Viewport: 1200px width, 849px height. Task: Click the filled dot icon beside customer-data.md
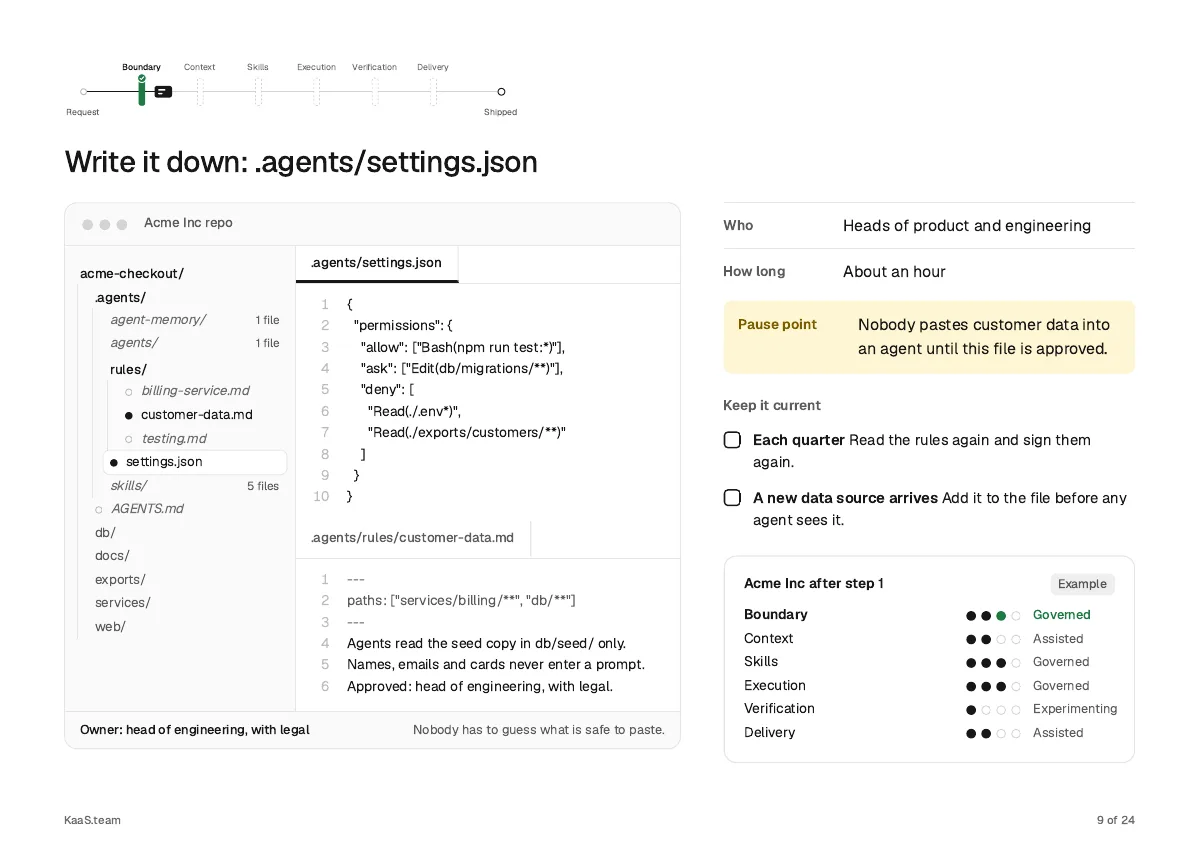[x=129, y=415]
